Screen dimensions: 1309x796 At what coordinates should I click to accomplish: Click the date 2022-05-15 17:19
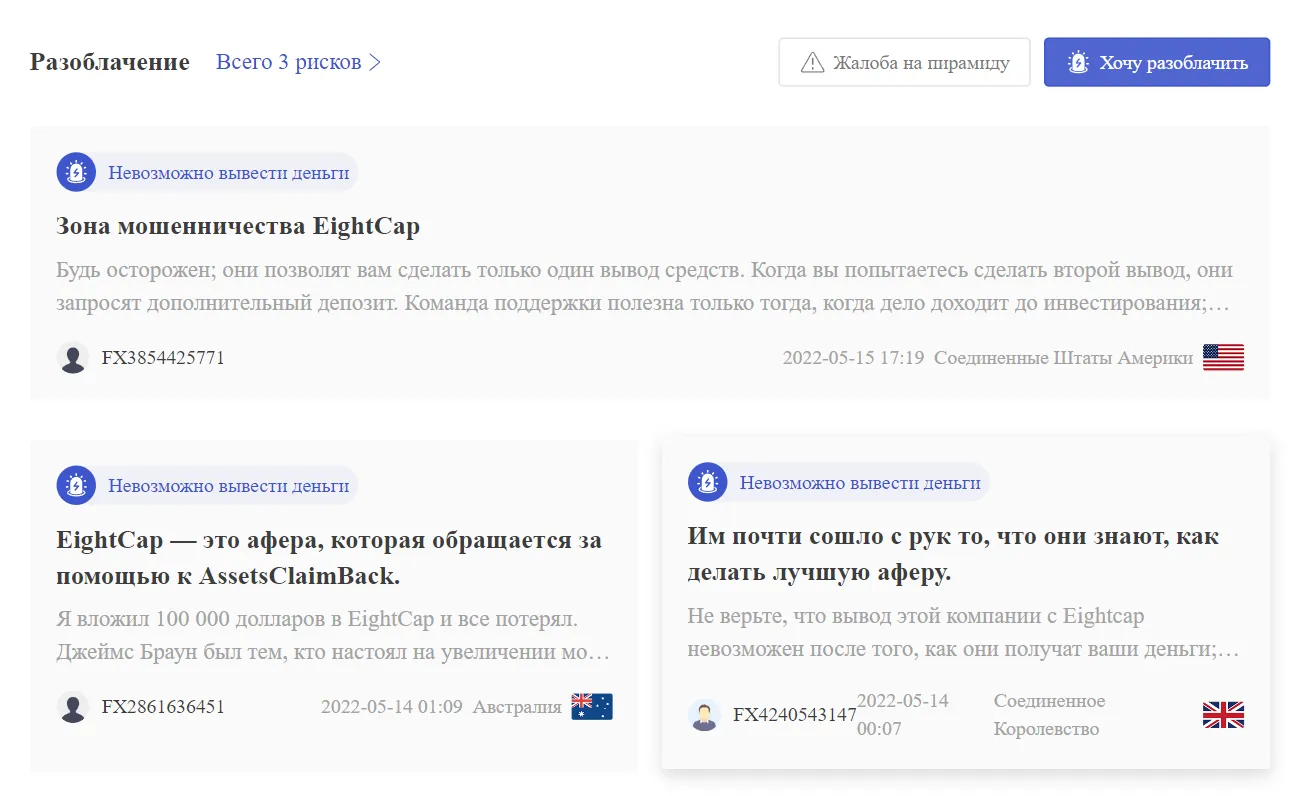pyautogui.click(x=853, y=357)
